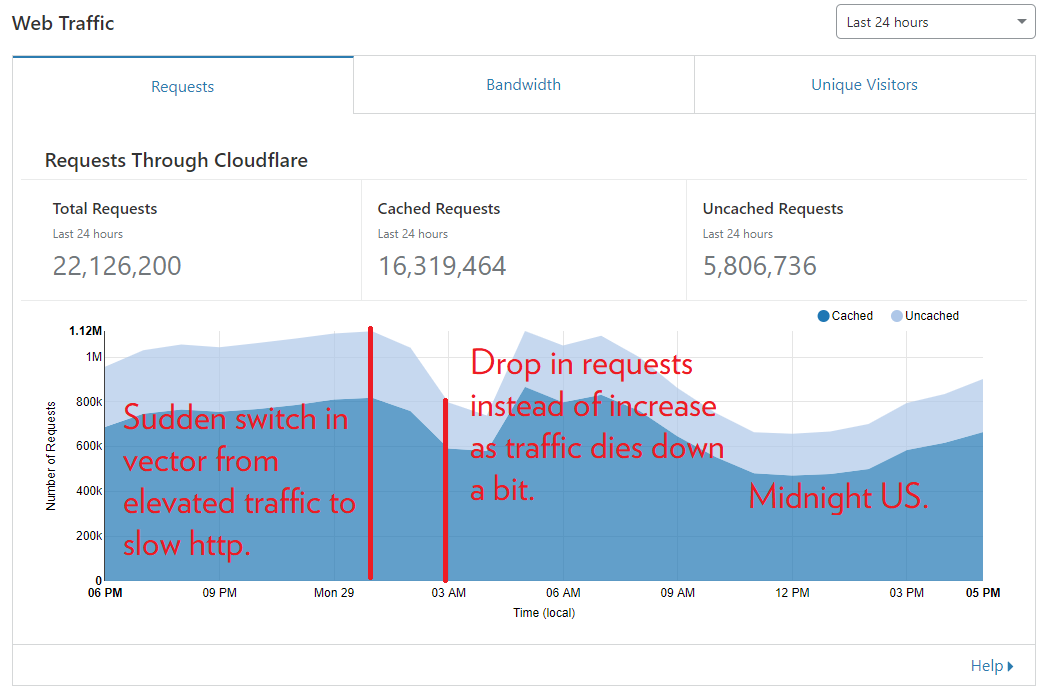Switch to the Bandwidth tab
The height and width of the screenshot is (694, 1046).
click(524, 85)
